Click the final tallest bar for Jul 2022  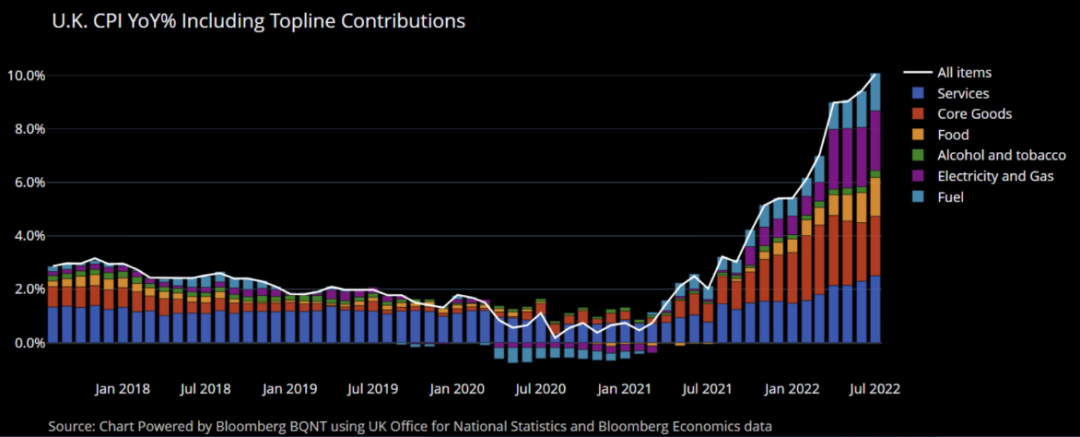[x=875, y=208]
